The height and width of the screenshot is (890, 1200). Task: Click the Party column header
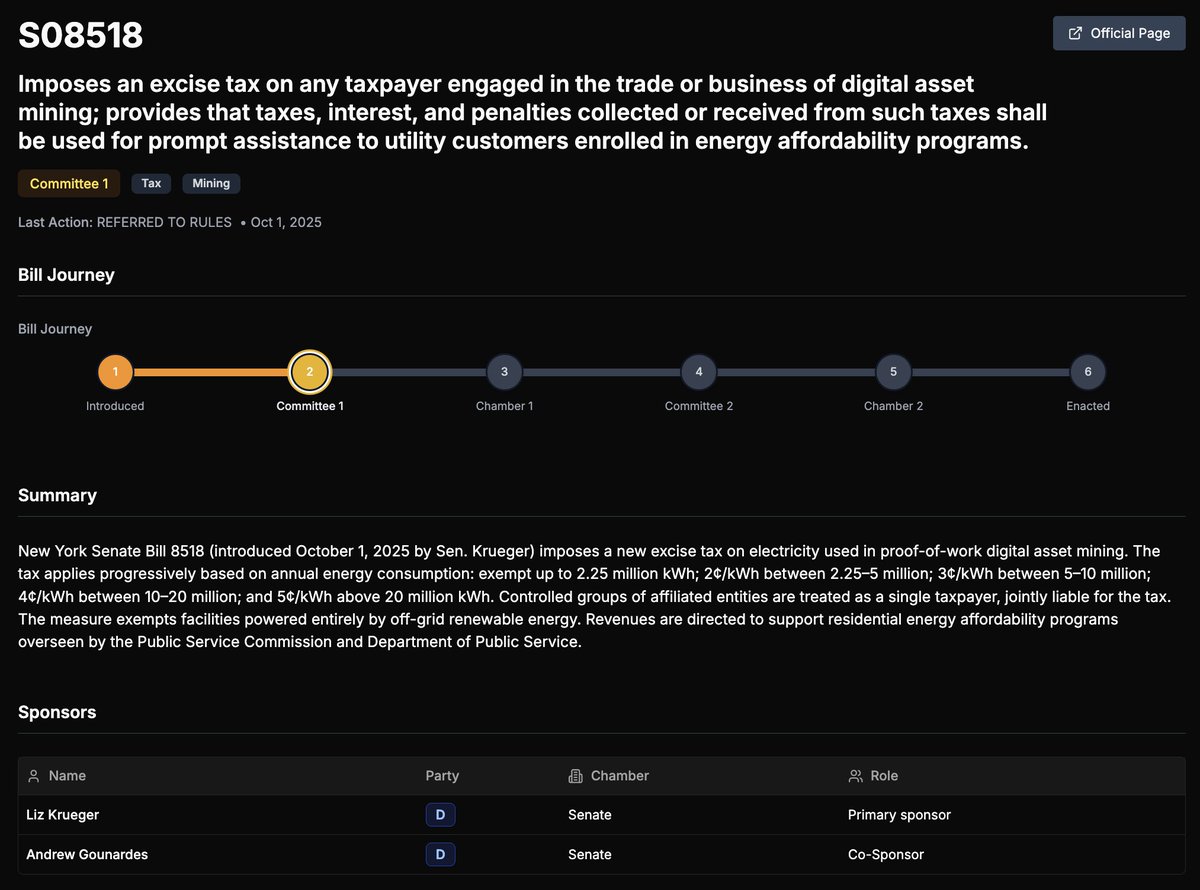(x=442, y=776)
